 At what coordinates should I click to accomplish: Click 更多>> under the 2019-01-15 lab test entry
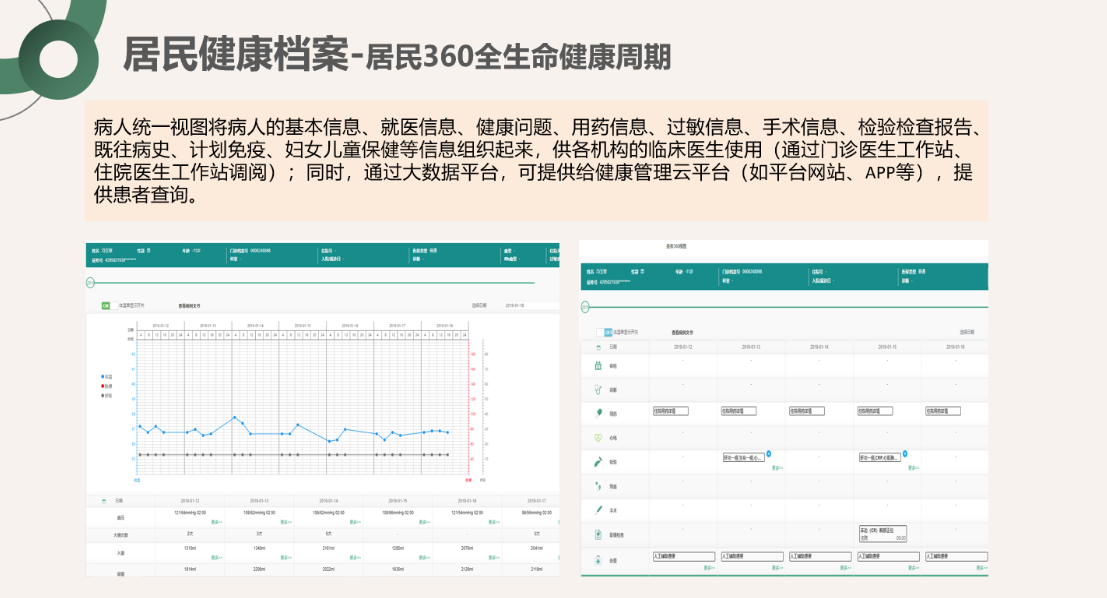pos(914,467)
